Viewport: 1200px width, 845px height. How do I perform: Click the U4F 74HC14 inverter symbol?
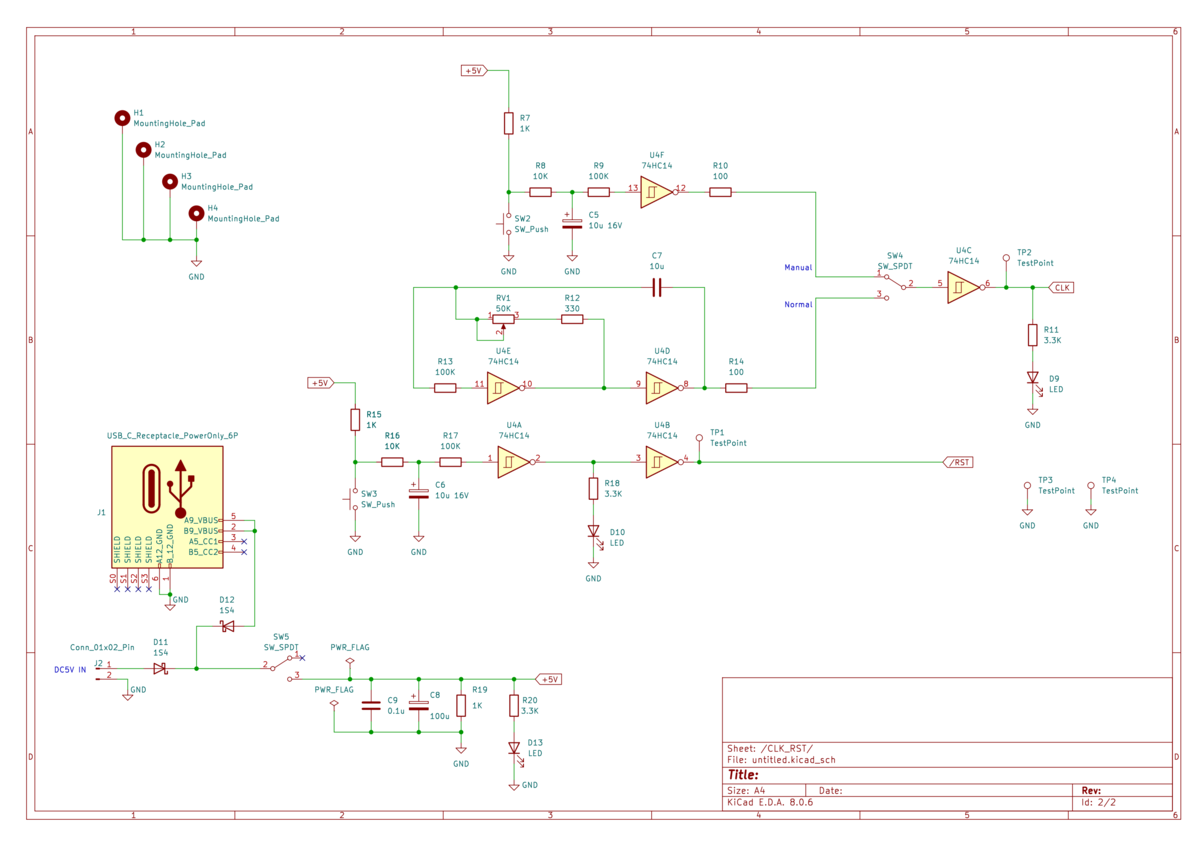[657, 190]
